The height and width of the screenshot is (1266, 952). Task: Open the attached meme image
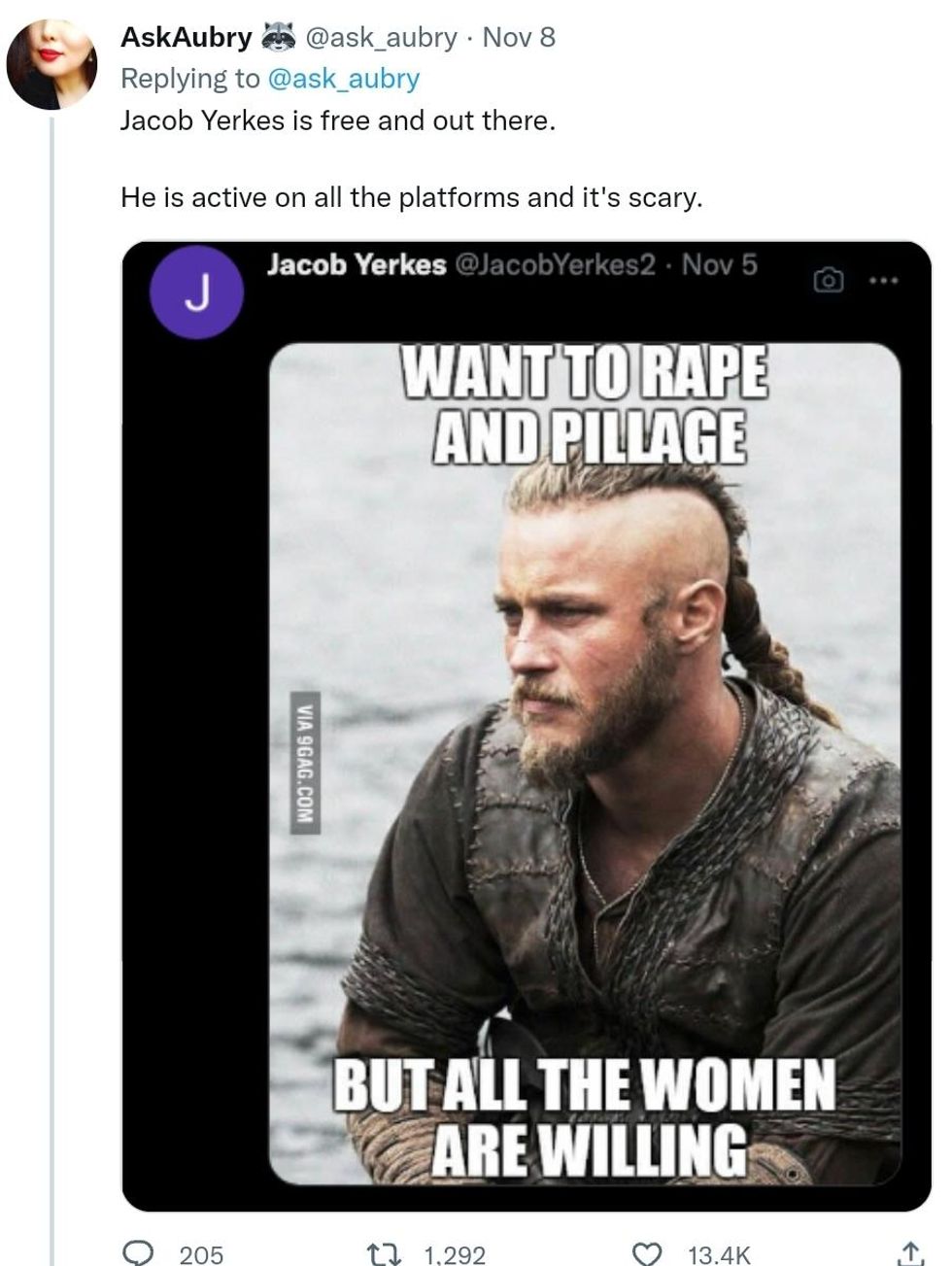pyautogui.click(x=585, y=764)
